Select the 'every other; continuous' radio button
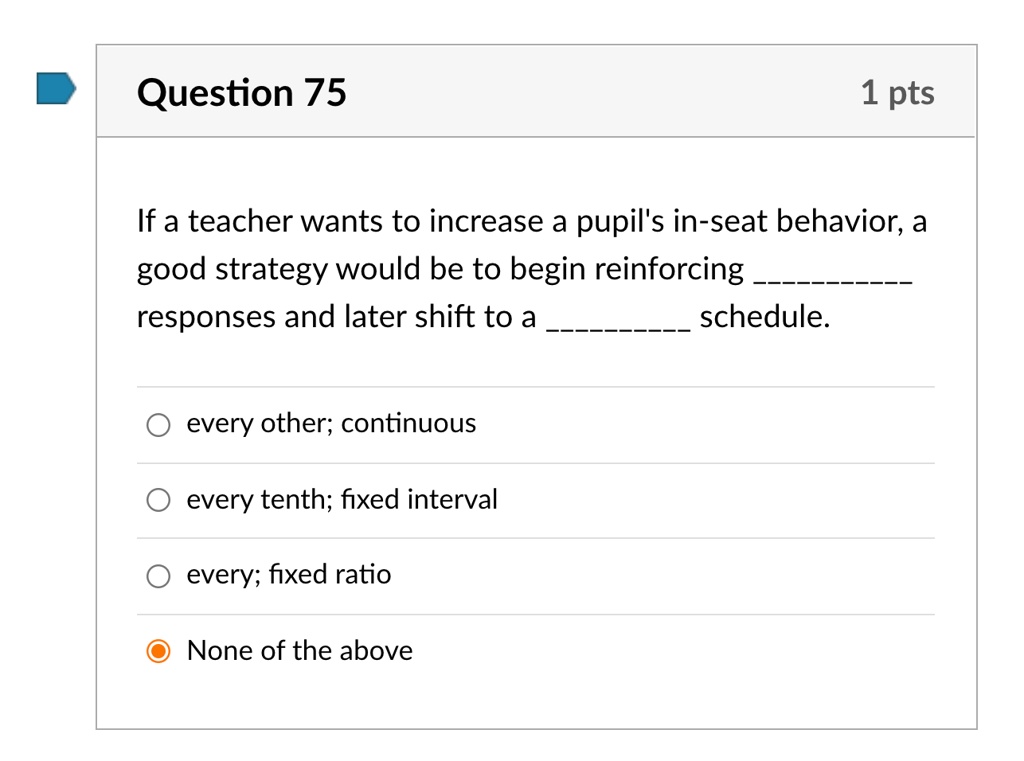Image resolution: width=1024 pixels, height=761 pixels. (158, 425)
